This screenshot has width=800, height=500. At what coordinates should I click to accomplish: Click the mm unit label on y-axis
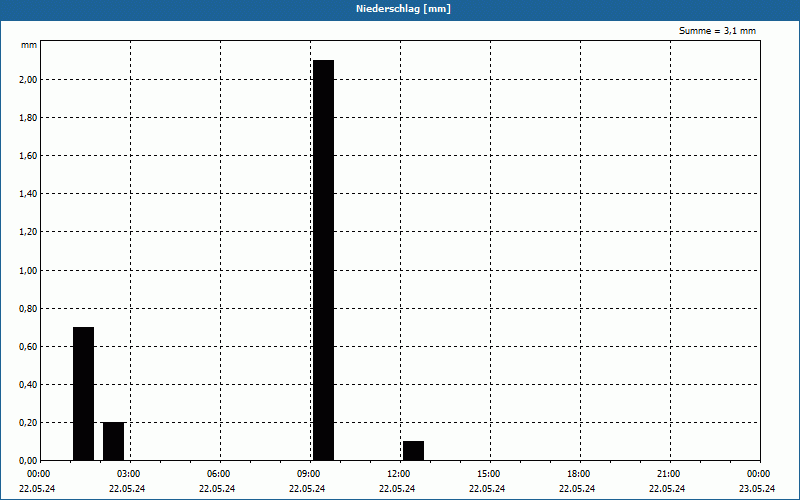tap(29, 45)
